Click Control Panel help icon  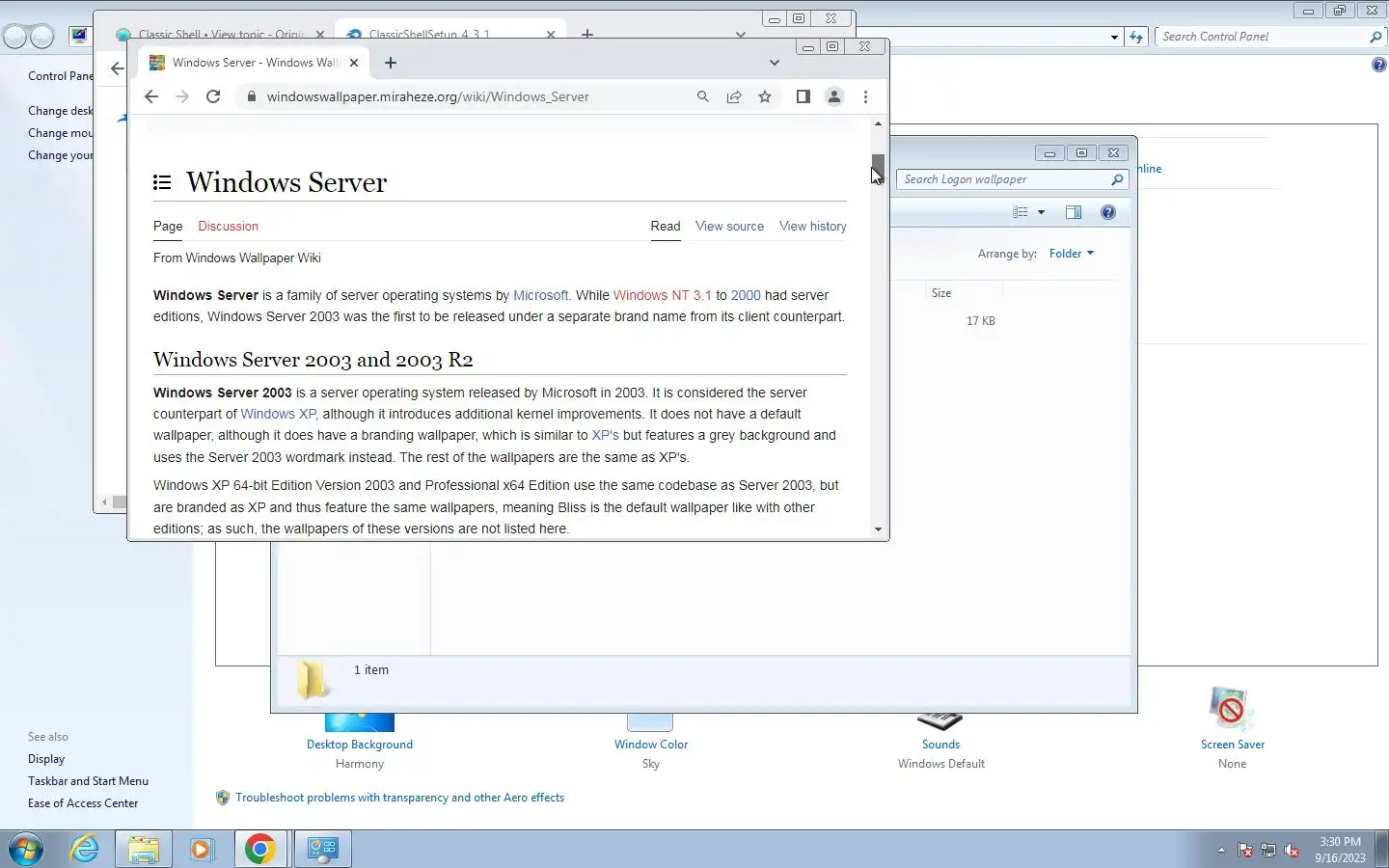click(1379, 65)
